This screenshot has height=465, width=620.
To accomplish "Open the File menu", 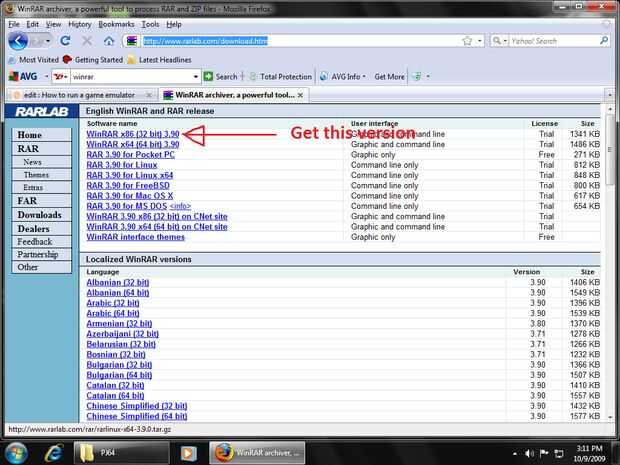I will coord(14,25).
